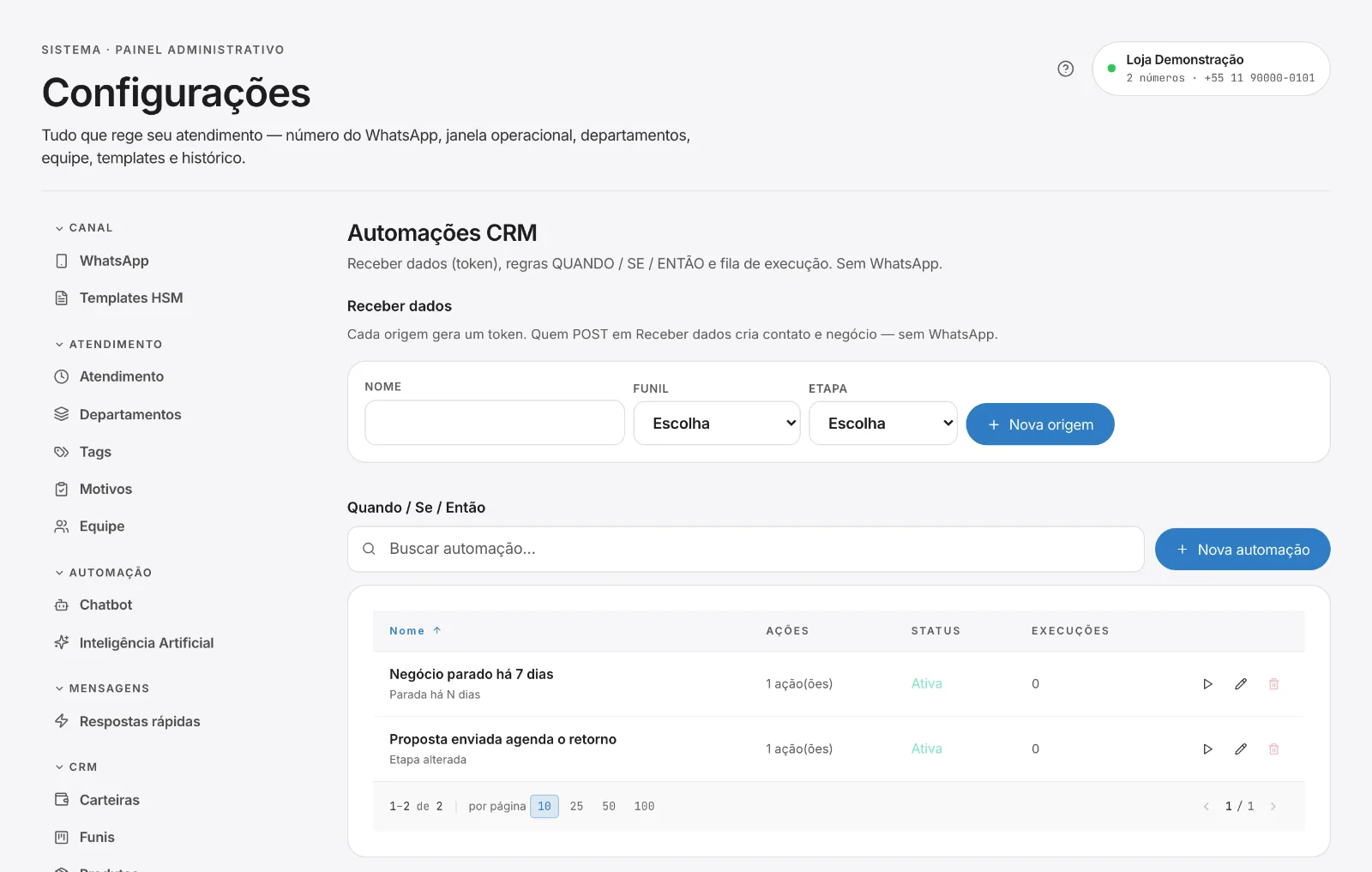This screenshot has width=1372, height=872.
Task: Click the WhatsApp phone icon in sidebar
Action: (x=62, y=261)
